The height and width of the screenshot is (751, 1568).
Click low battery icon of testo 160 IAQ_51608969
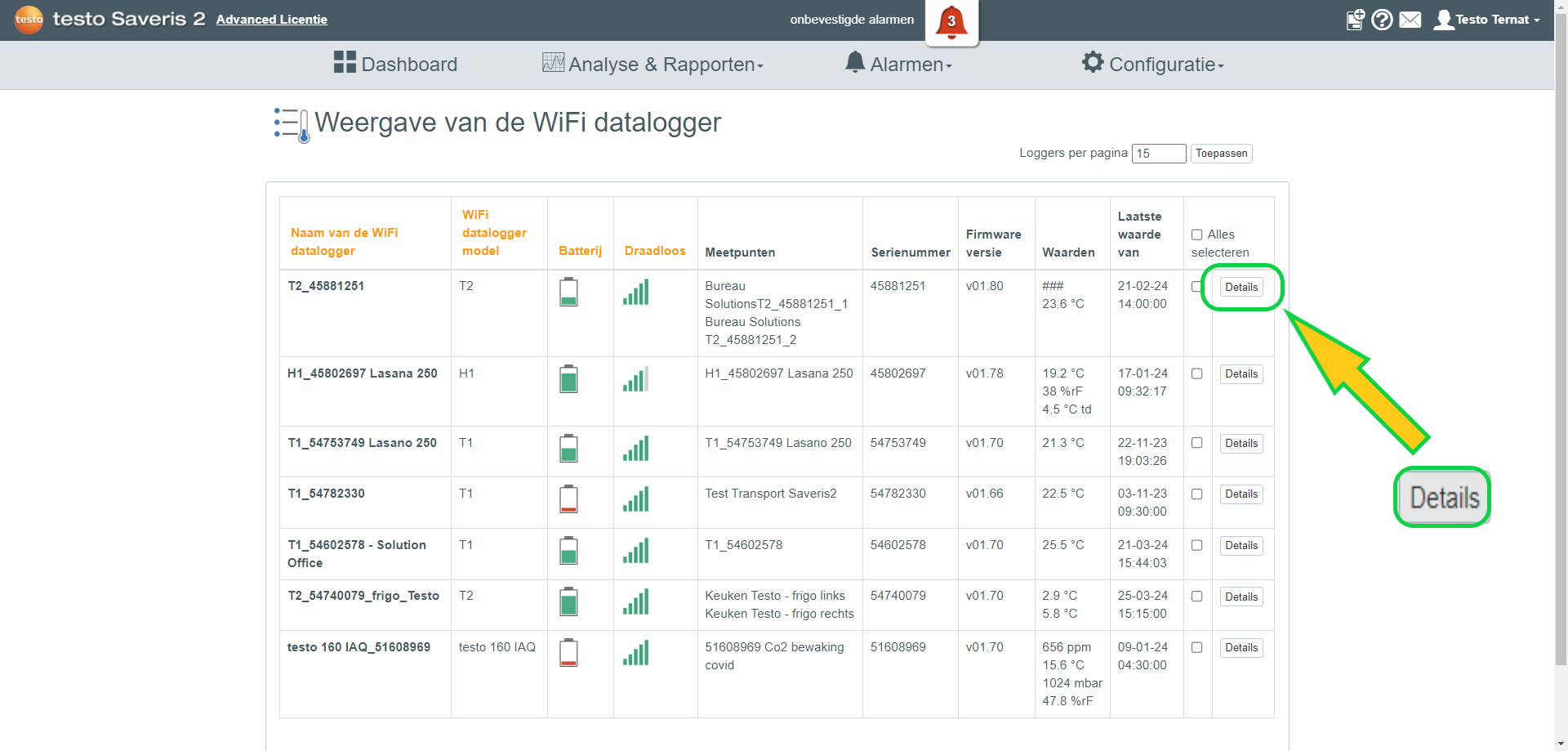[x=568, y=653]
